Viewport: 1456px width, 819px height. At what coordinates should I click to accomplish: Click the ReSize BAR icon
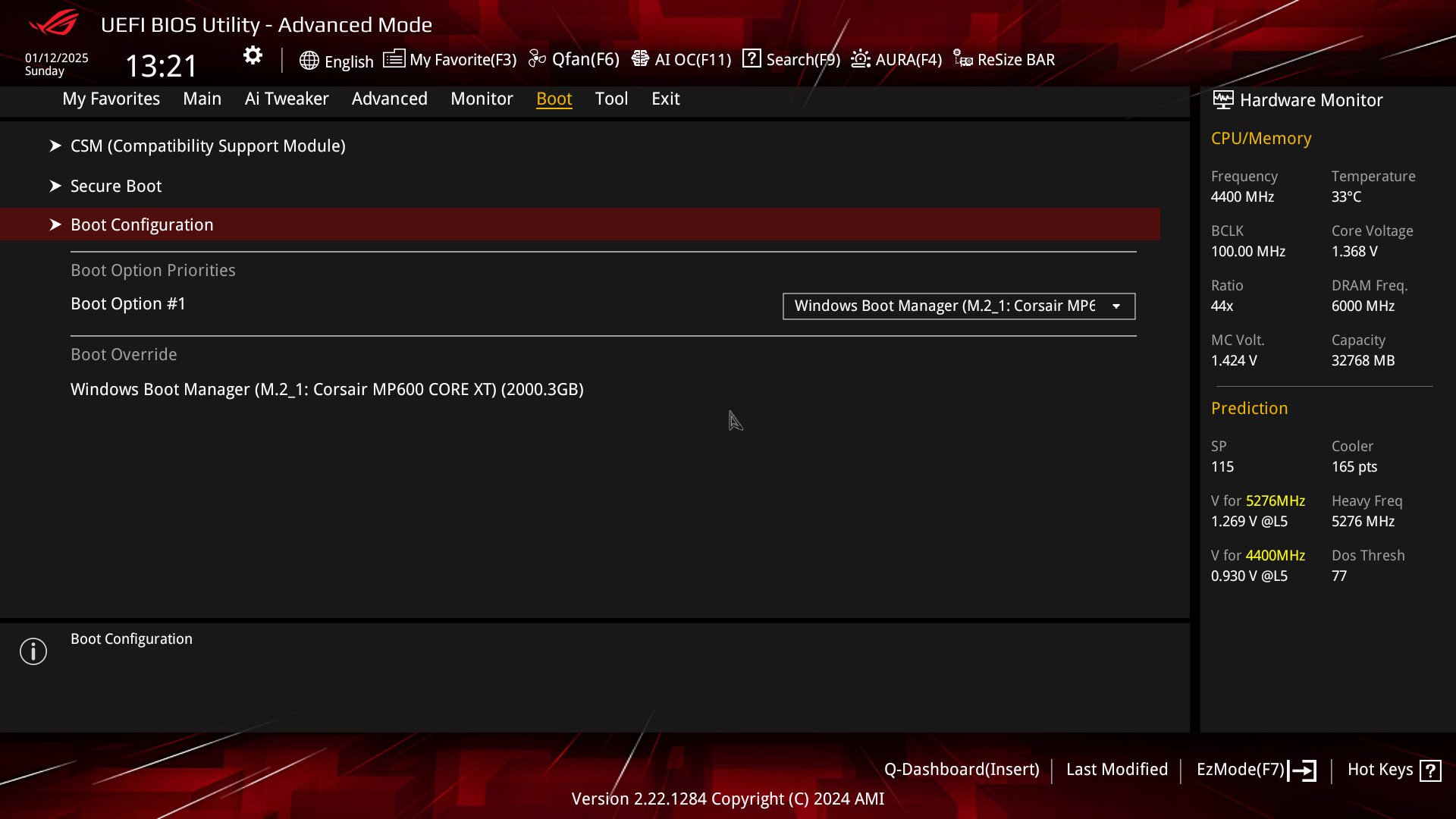coord(963,59)
